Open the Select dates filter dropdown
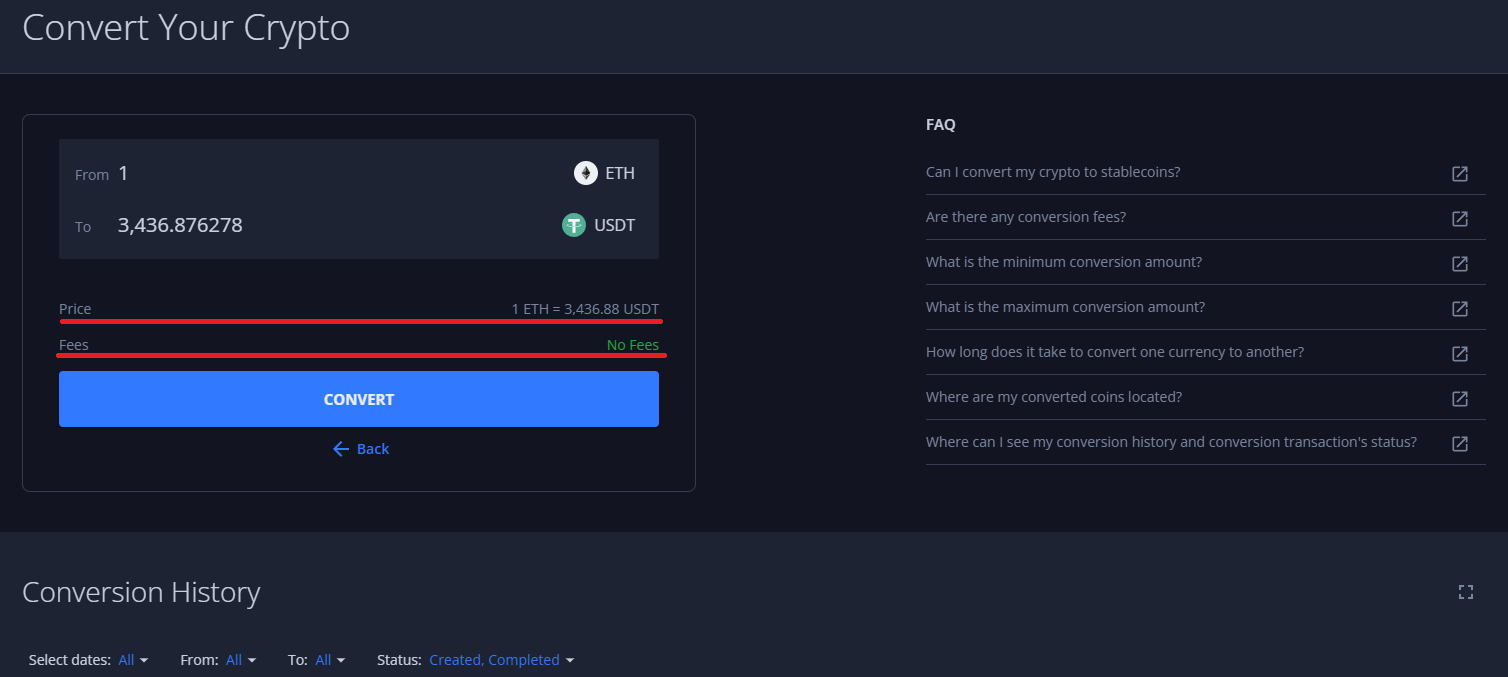 coord(133,660)
